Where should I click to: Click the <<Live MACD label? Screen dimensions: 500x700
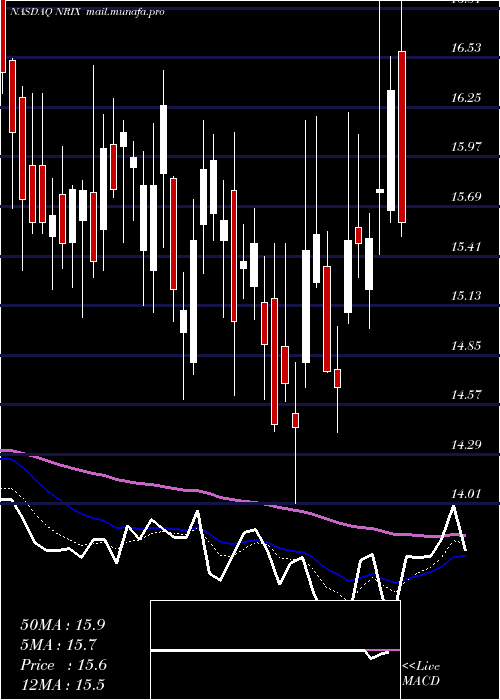[x=421, y=674]
